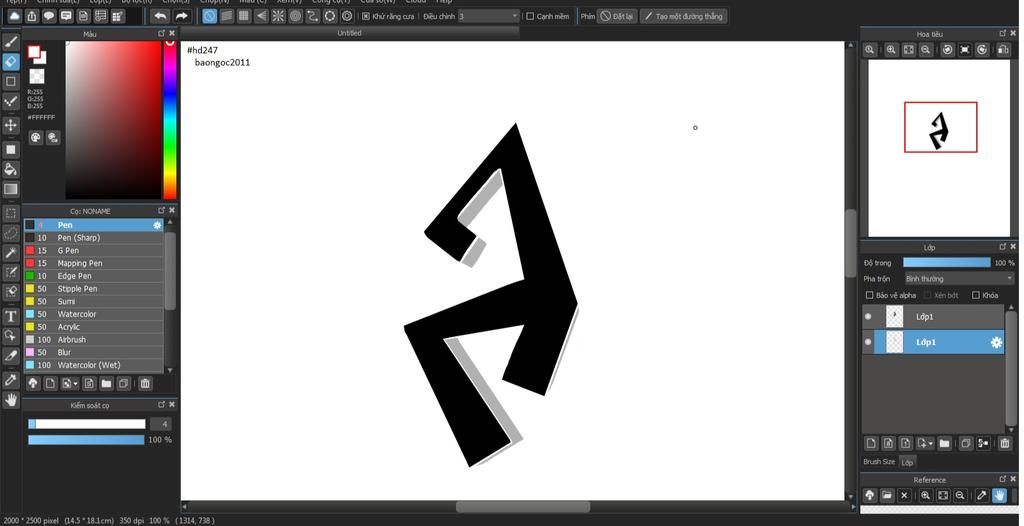Enable Bảo vệ alpha checkbox
This screenshot has height=526, width=1024.
coord(869,295)
